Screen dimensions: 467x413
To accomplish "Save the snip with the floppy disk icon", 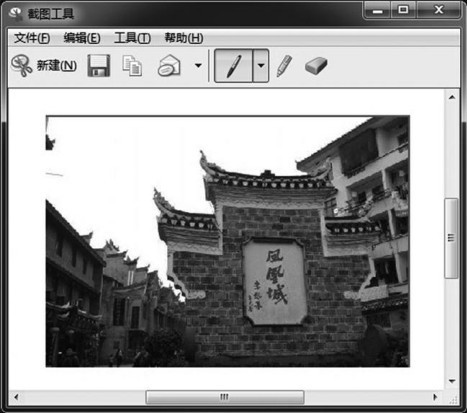I will [x=99, y=65].
